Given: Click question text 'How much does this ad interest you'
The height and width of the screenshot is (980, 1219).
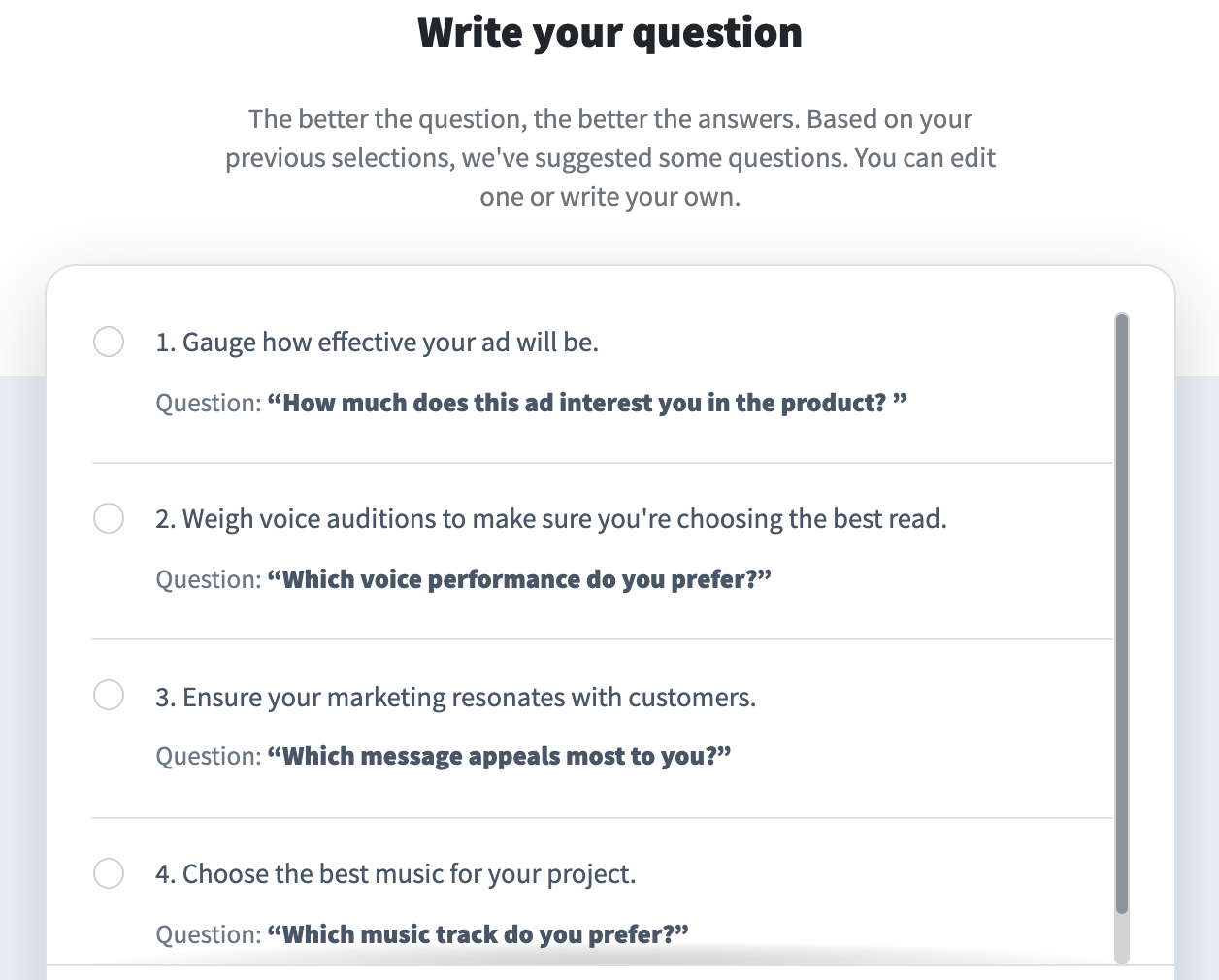Looking at the screenshot, I should [x=586, y=403].
